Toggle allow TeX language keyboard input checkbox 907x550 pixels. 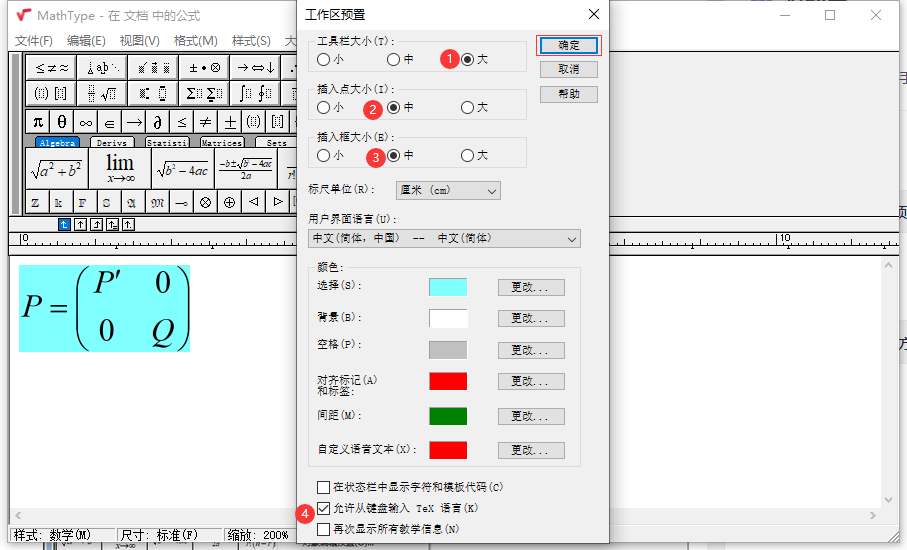323,508
